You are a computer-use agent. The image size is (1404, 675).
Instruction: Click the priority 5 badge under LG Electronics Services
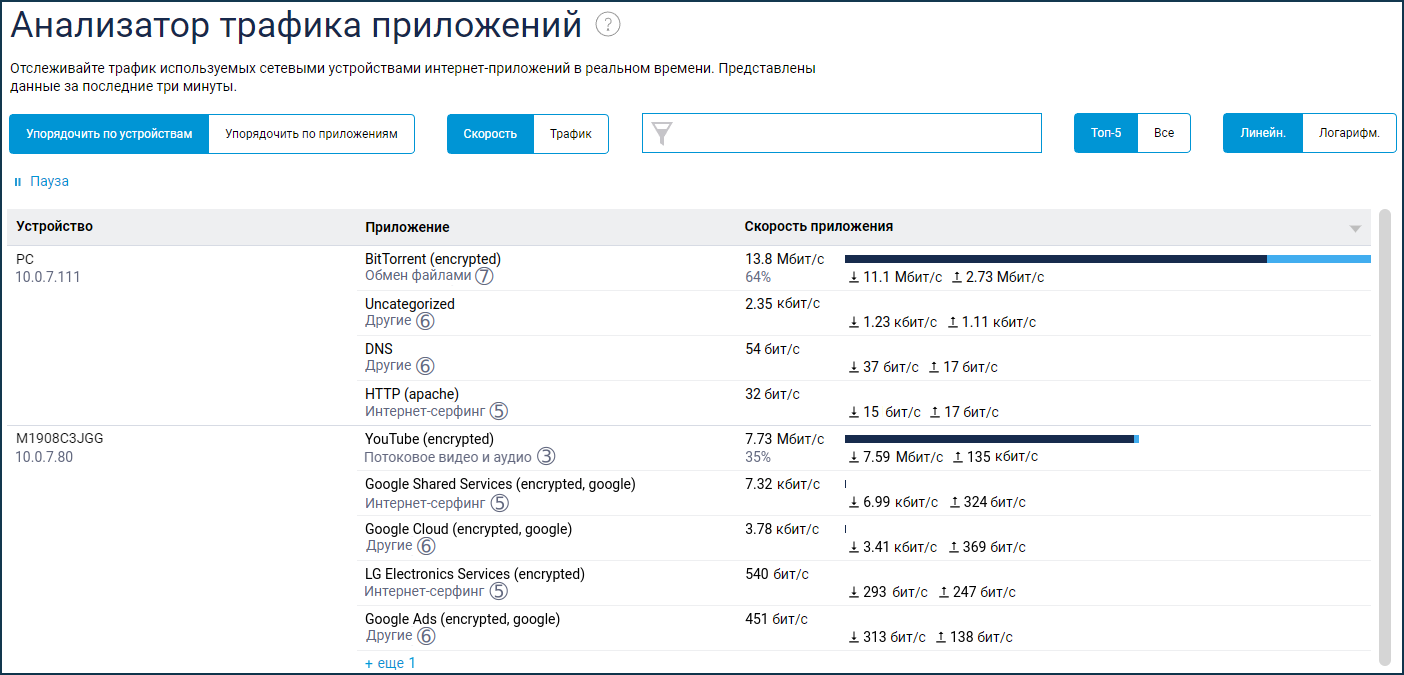pos(499,591)
